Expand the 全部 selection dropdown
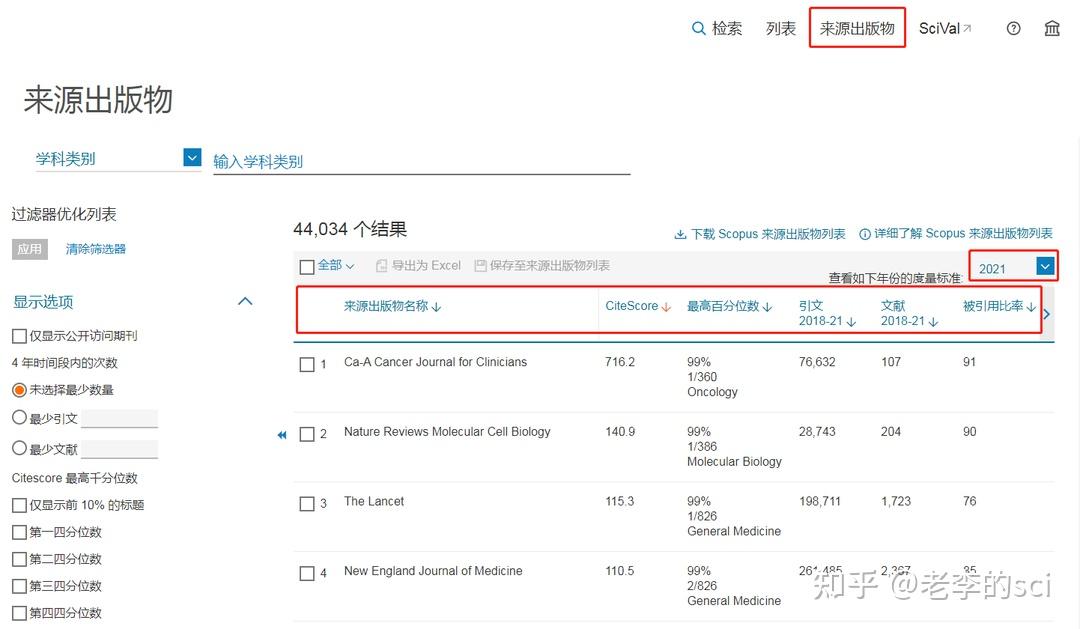Viewport: 1080px width, 629px height. pos(348,266)
